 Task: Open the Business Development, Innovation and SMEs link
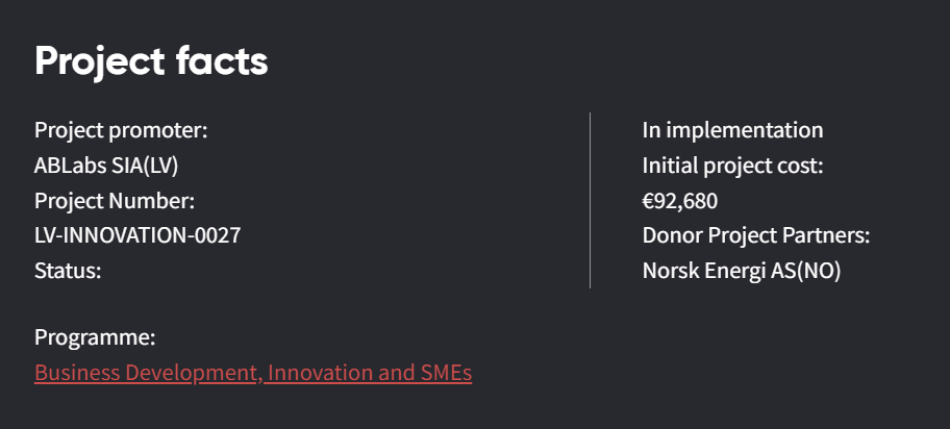(253, 373)
